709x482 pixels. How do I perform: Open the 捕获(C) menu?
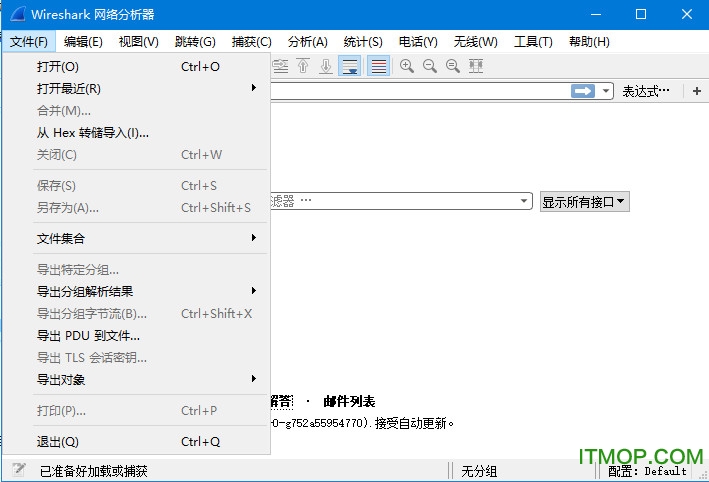251,41
